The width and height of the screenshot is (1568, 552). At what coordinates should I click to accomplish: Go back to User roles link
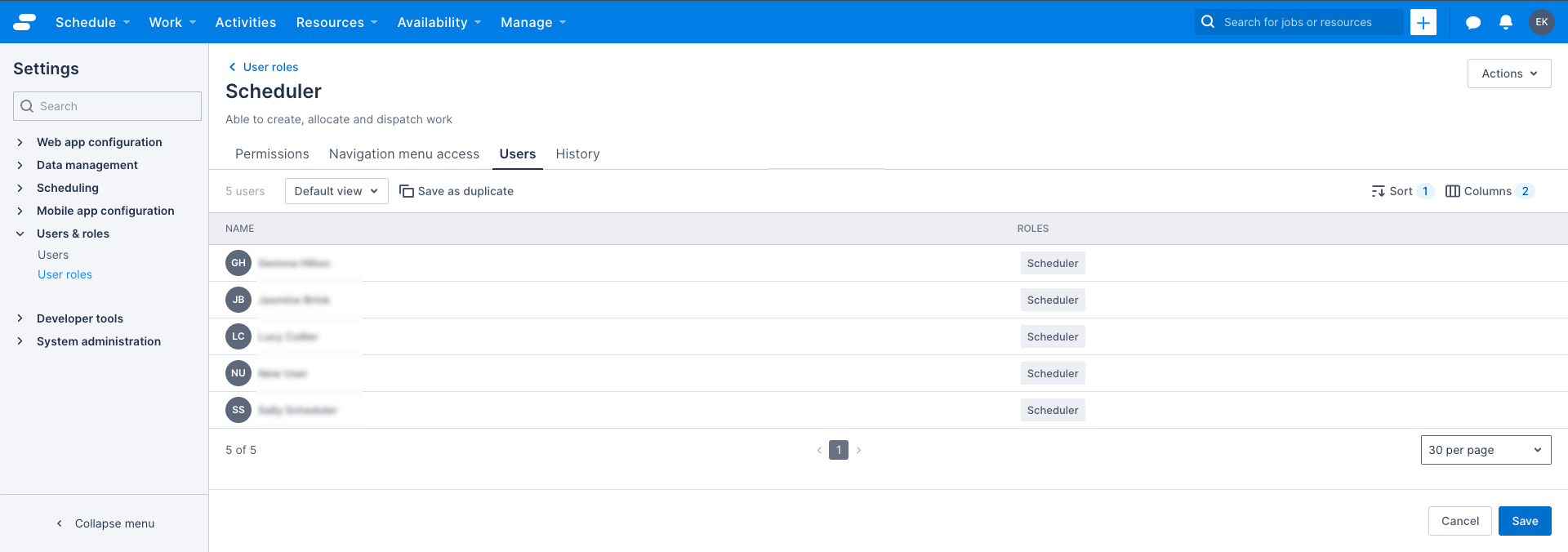[270, 67]
